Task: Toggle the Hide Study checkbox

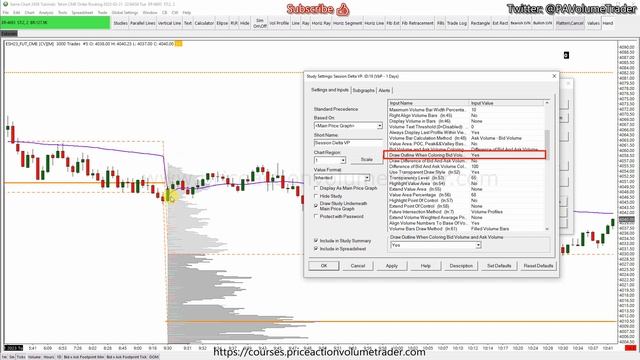Action: click(x=316, y=196)
